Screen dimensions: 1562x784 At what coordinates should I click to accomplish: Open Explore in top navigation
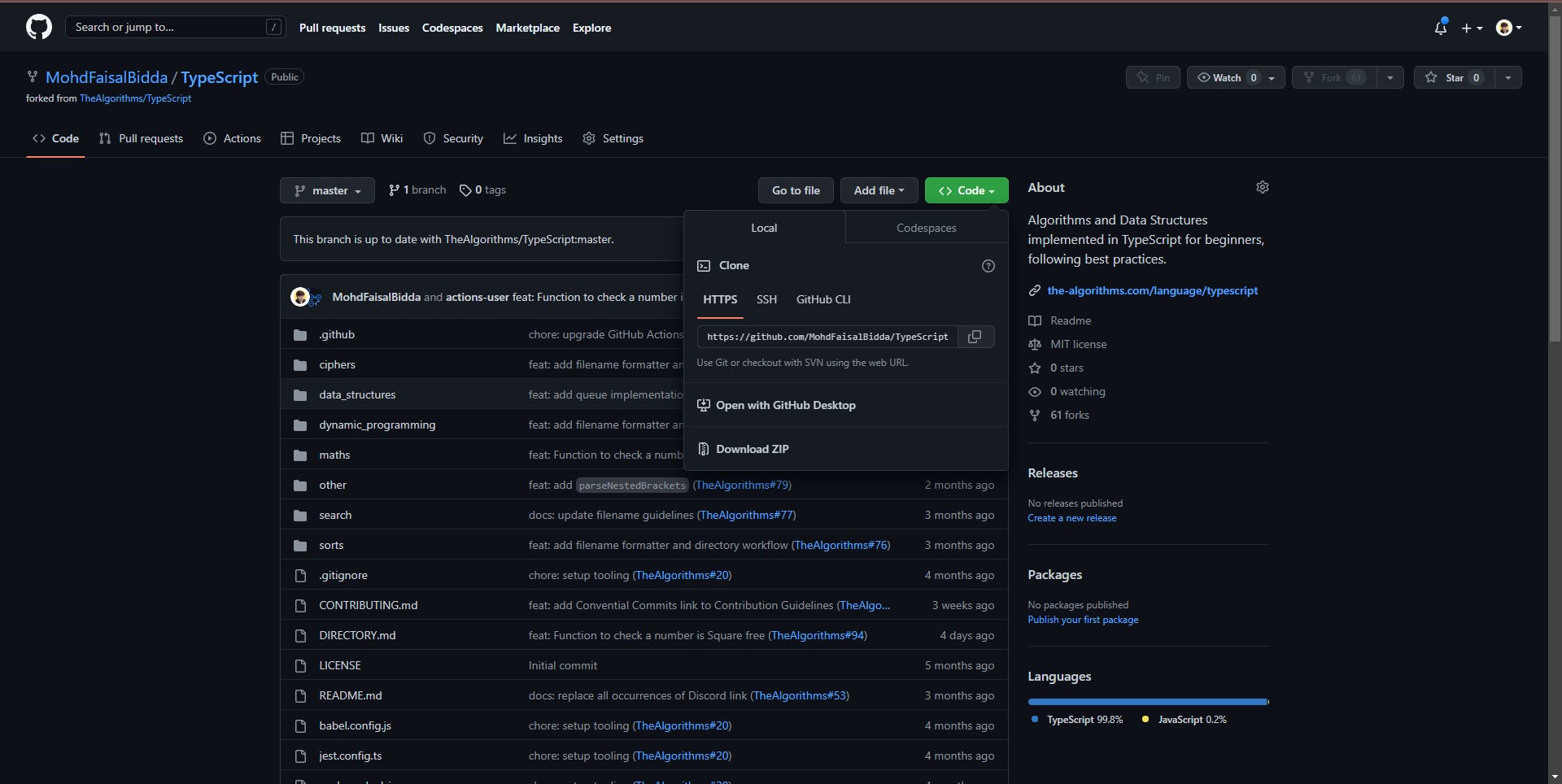coord(591,28)
